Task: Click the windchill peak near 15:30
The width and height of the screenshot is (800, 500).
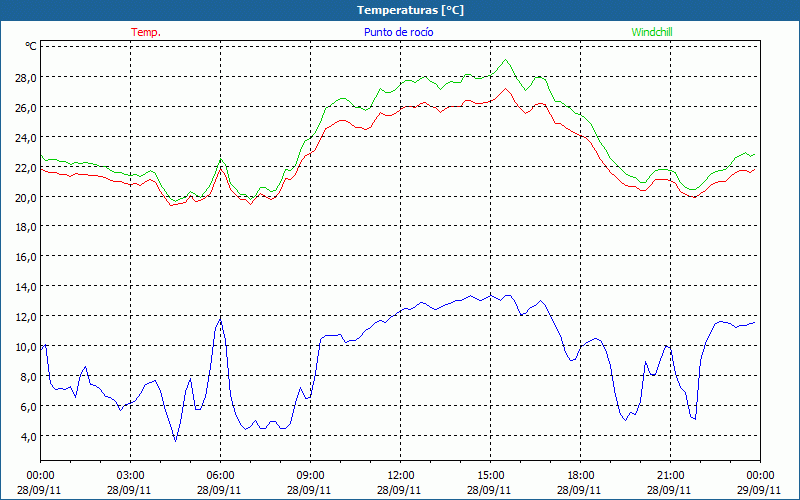Action: click(x=506, y=60)
